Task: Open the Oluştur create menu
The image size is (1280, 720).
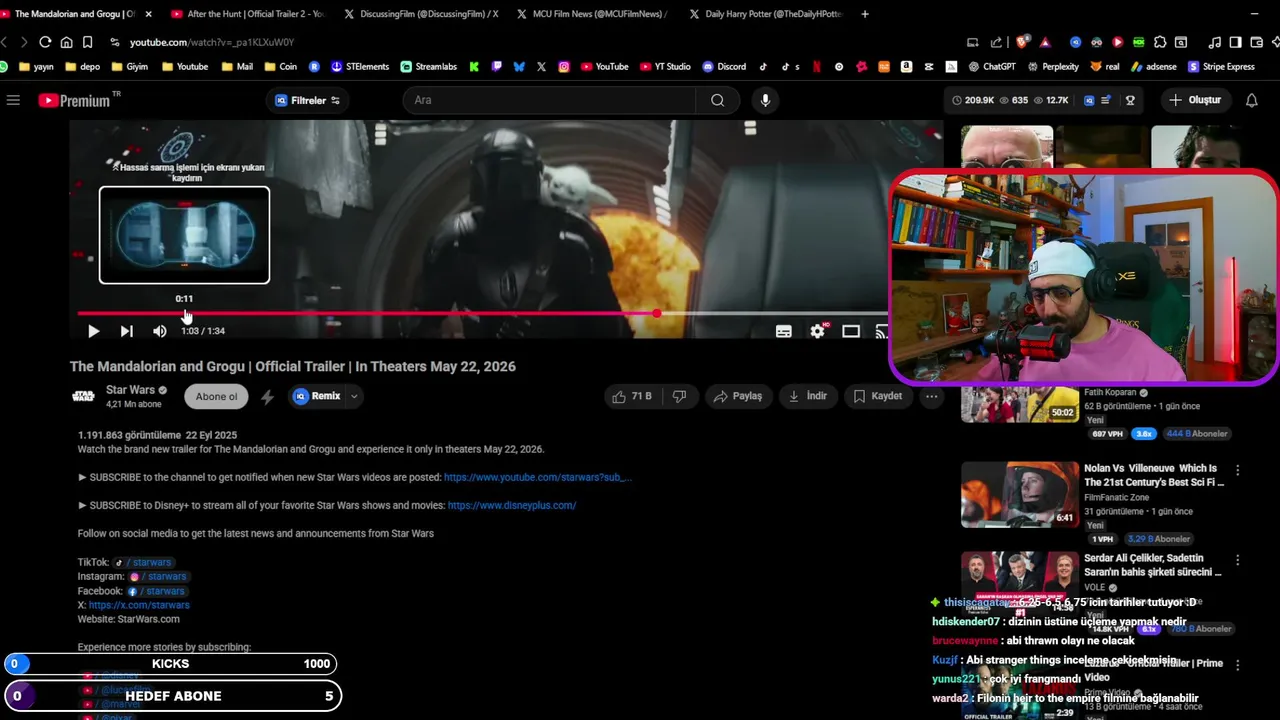Action: click(x=1195, y=100)
